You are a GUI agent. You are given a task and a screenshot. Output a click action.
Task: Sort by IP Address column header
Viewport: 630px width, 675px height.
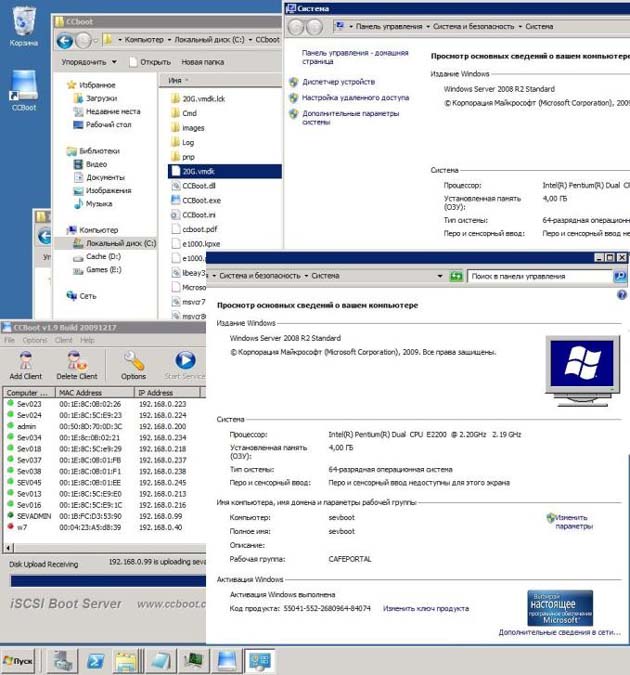point(167,393)
